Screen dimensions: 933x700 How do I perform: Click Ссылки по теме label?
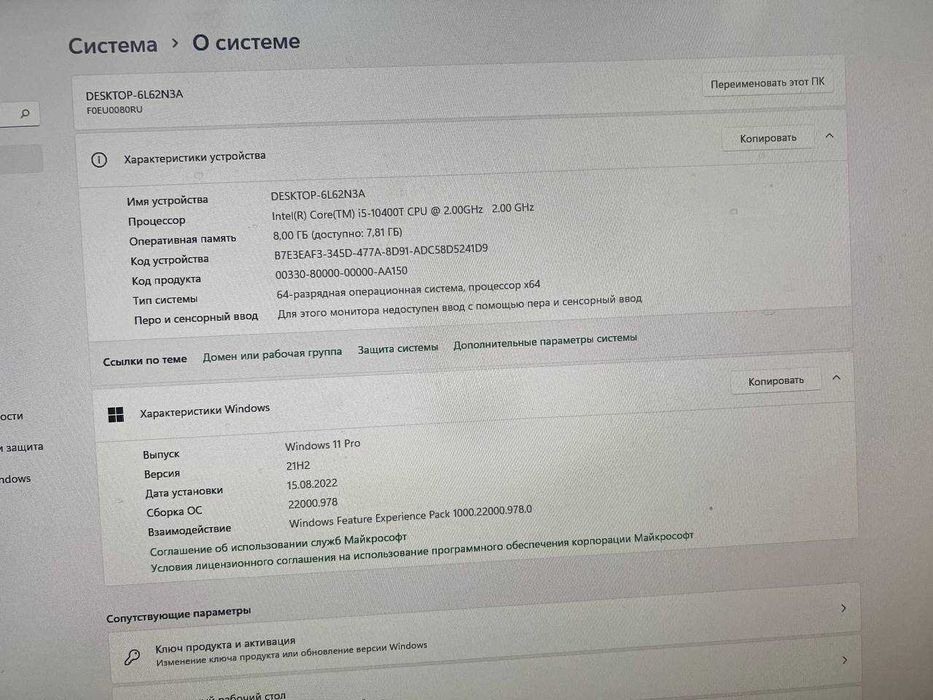145,361
